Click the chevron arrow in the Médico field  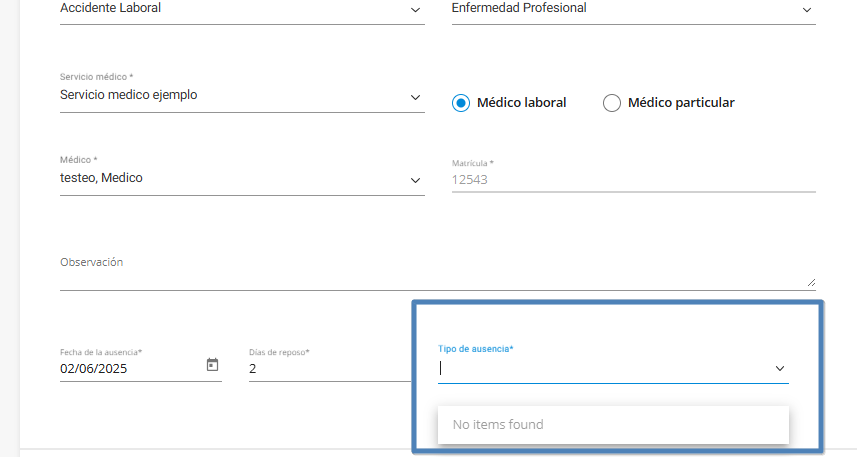[416, 180]
